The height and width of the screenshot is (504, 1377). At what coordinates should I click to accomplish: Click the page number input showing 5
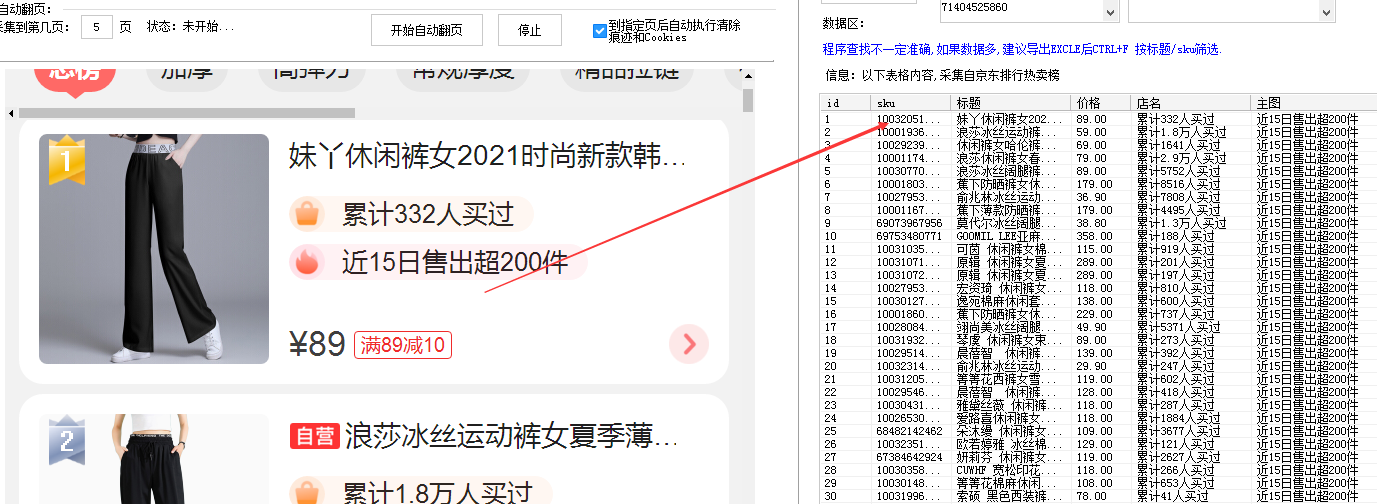96,27
